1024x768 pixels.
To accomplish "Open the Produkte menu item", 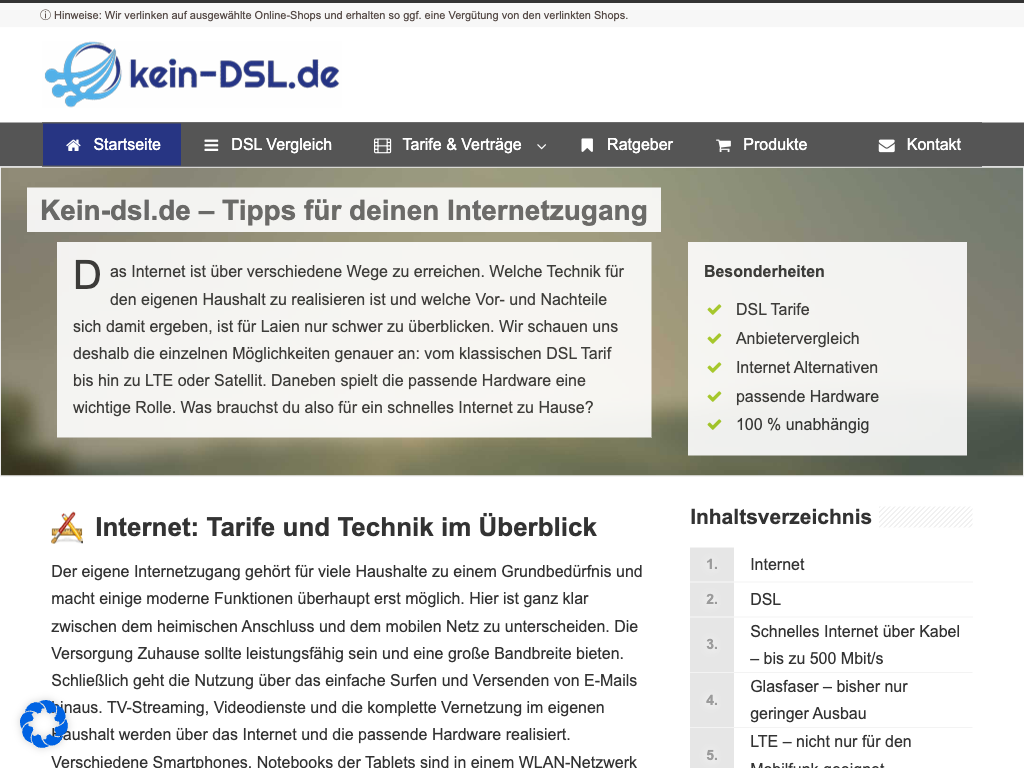I will (x=774, y=145).
